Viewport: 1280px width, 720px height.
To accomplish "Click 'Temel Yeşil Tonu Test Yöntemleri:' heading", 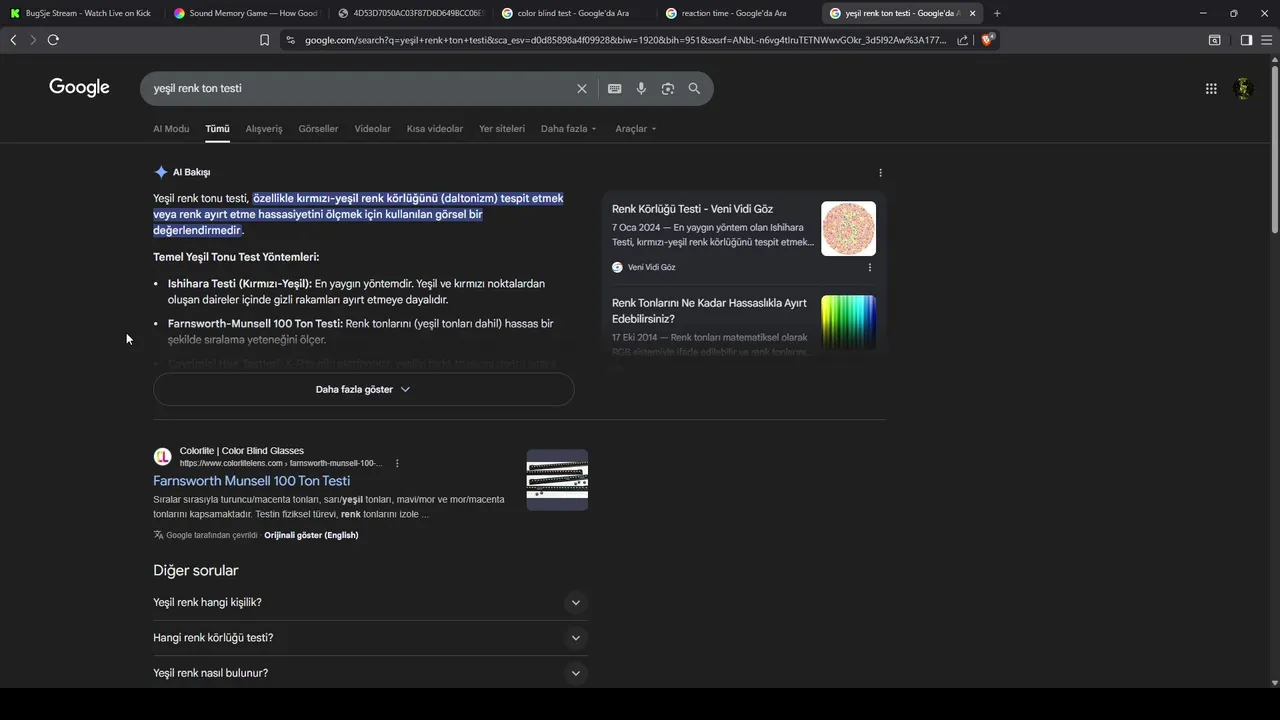I will pyautogui.click(x=236, y=257).
